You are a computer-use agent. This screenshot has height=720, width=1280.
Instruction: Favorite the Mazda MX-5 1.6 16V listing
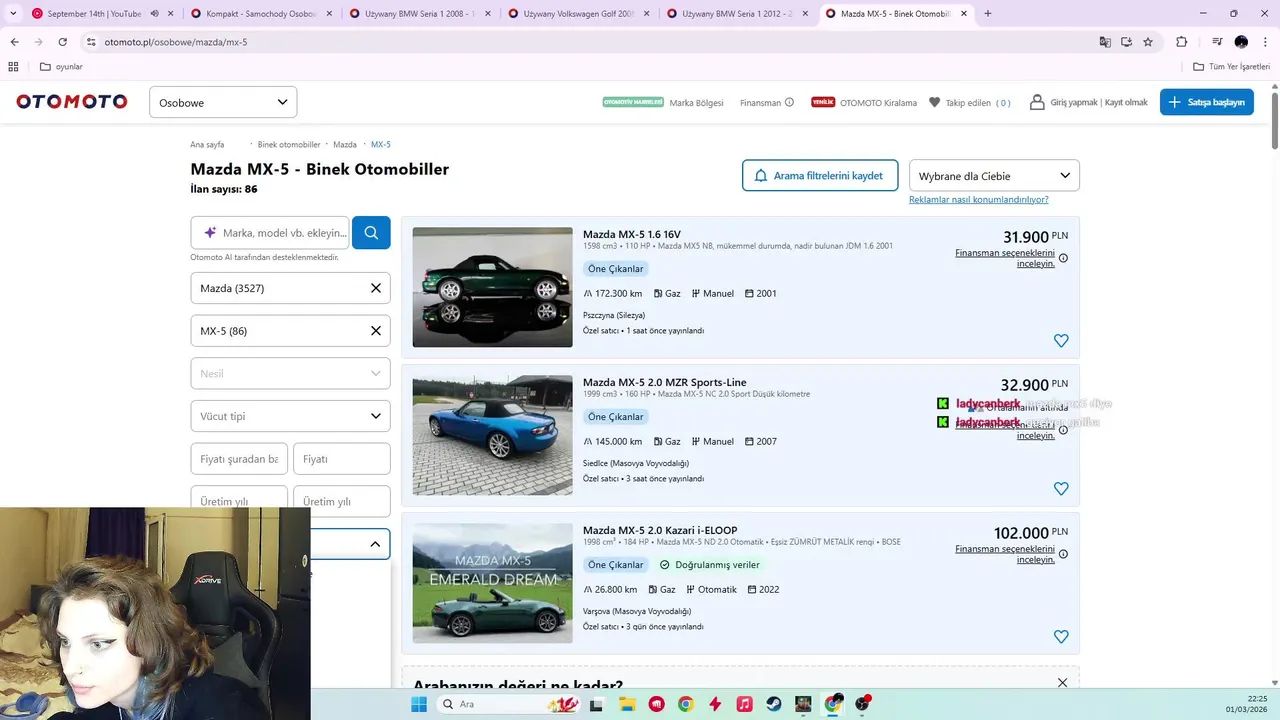1061,341
